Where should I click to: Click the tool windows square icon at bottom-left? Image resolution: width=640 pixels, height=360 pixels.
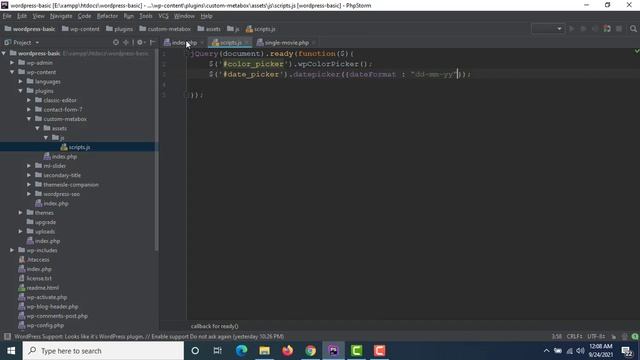pyautogui.click(x=7, y=337)
